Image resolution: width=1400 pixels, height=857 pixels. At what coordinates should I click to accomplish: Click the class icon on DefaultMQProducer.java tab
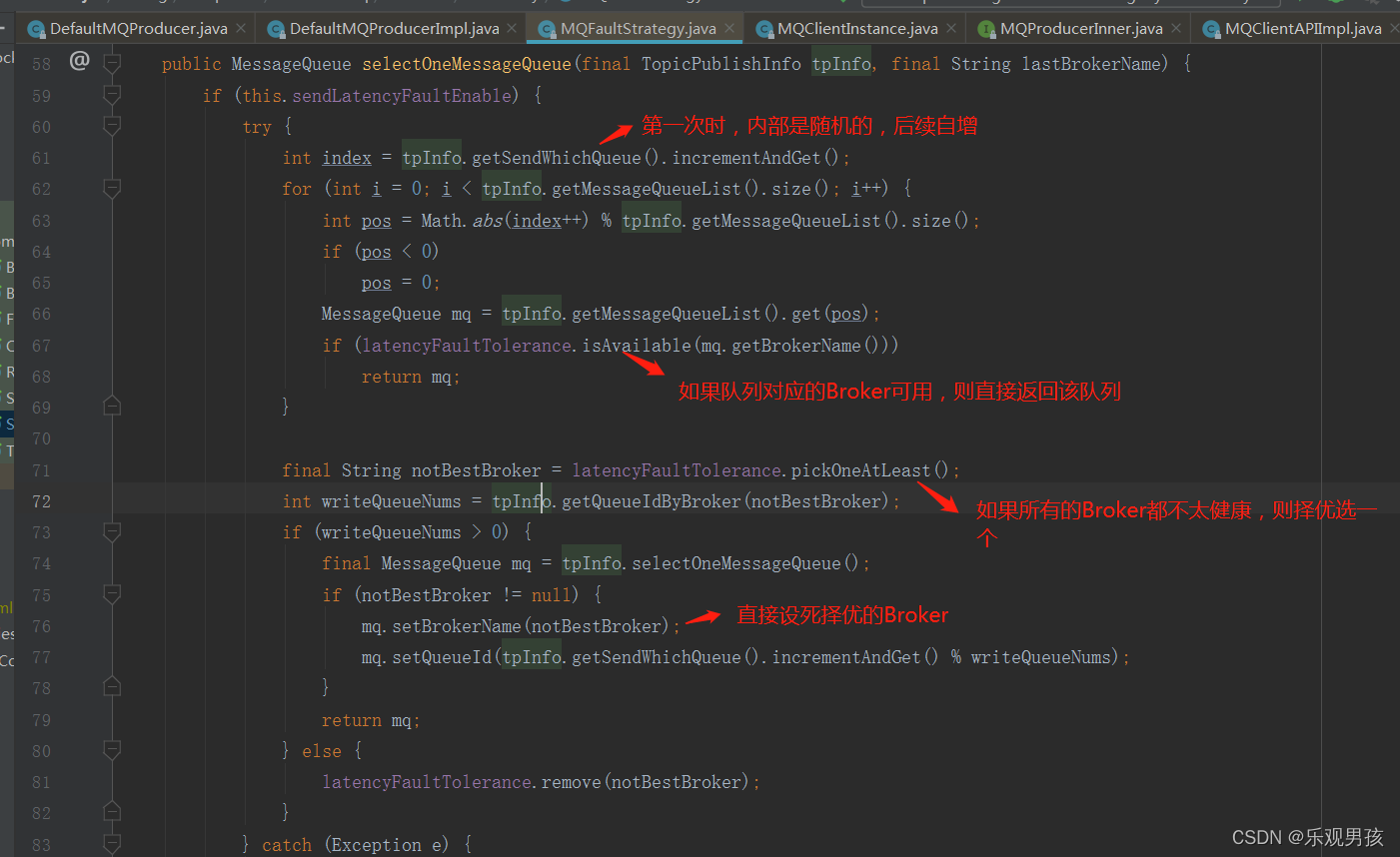pos(36,29)
